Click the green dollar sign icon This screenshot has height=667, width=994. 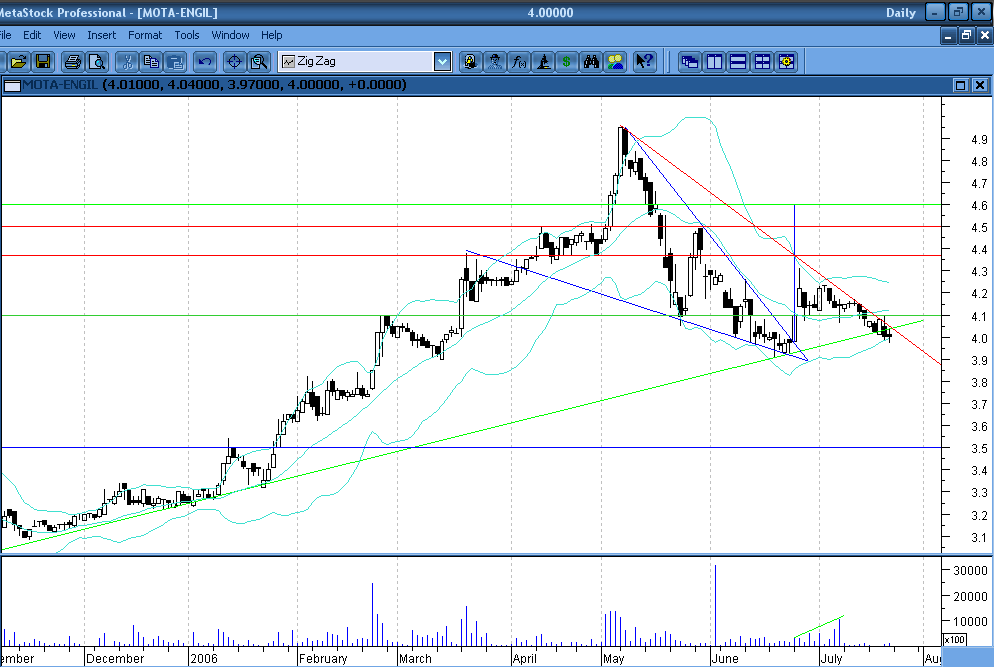(567, 62)
